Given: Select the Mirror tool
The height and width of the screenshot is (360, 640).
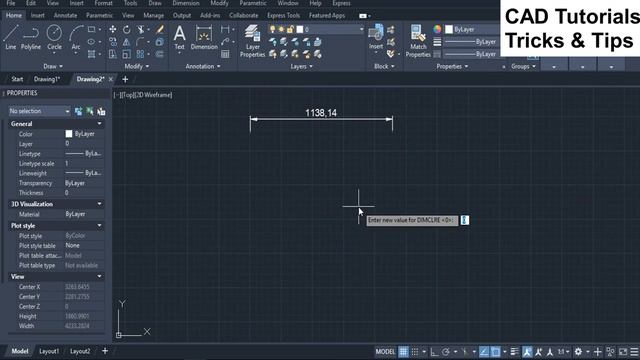Looking at the screenshot, I should coord(127,42).
